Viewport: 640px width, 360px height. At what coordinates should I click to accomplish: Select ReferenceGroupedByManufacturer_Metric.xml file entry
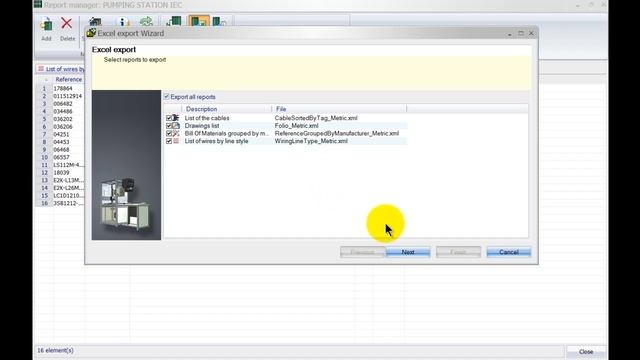pos(337,133)
